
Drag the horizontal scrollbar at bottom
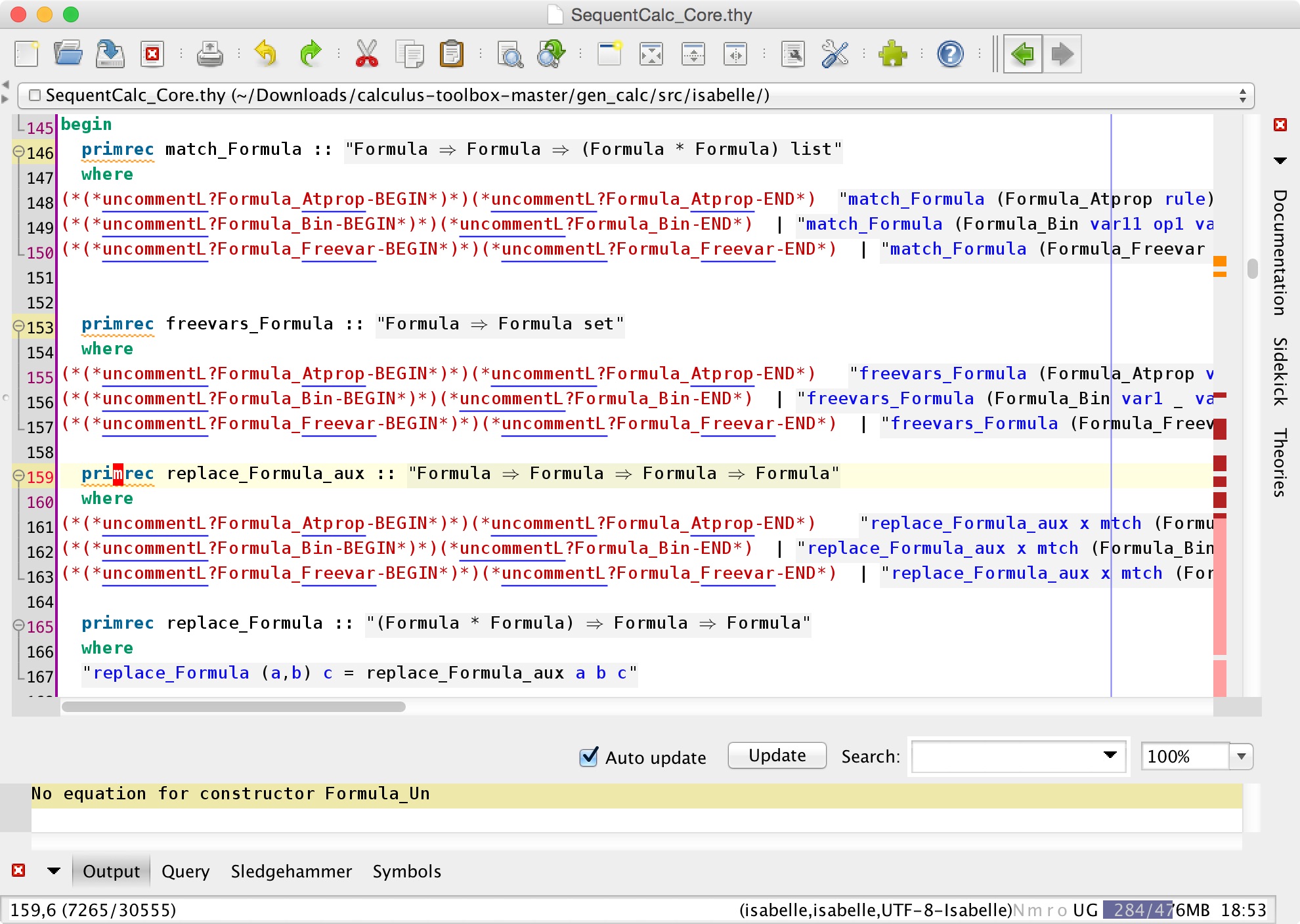click(229, 706)
